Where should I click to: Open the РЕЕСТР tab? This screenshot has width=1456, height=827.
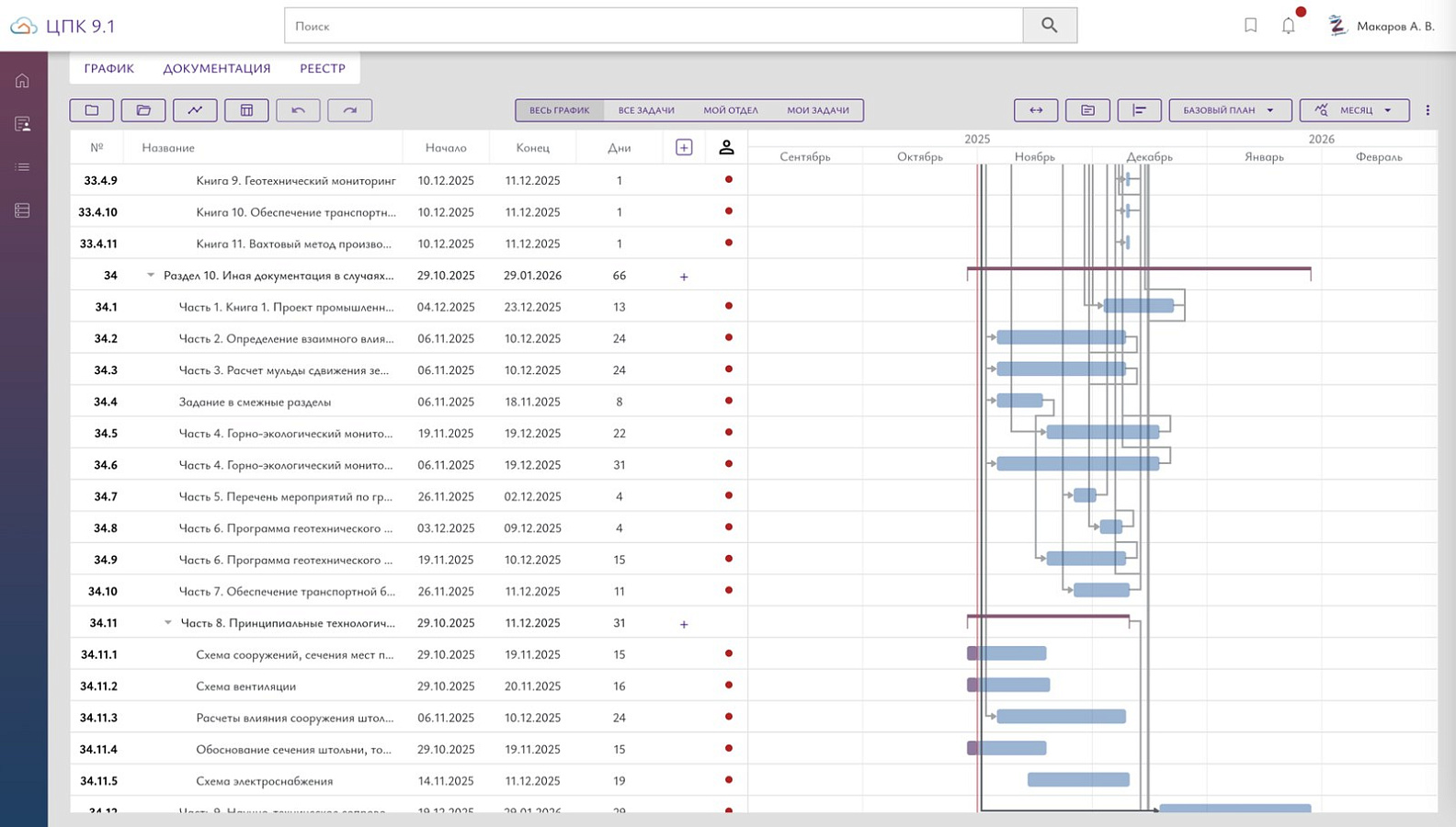click(323, 69)
